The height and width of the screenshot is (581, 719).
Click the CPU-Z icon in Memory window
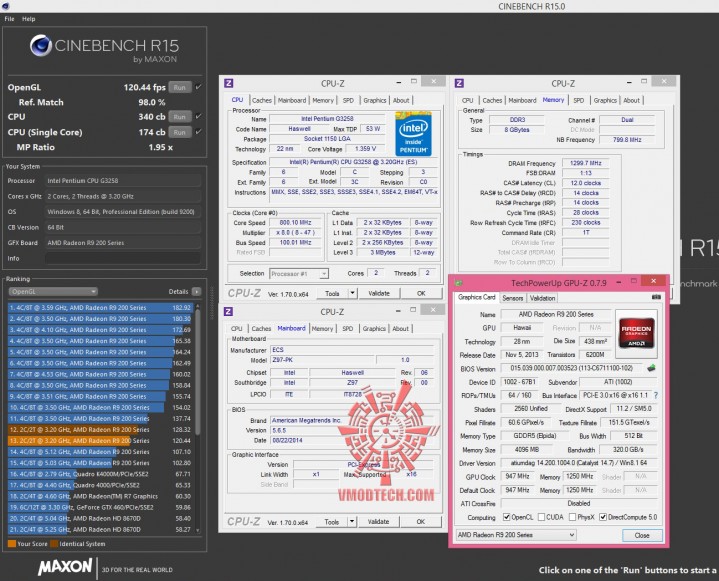click(459, 83)
